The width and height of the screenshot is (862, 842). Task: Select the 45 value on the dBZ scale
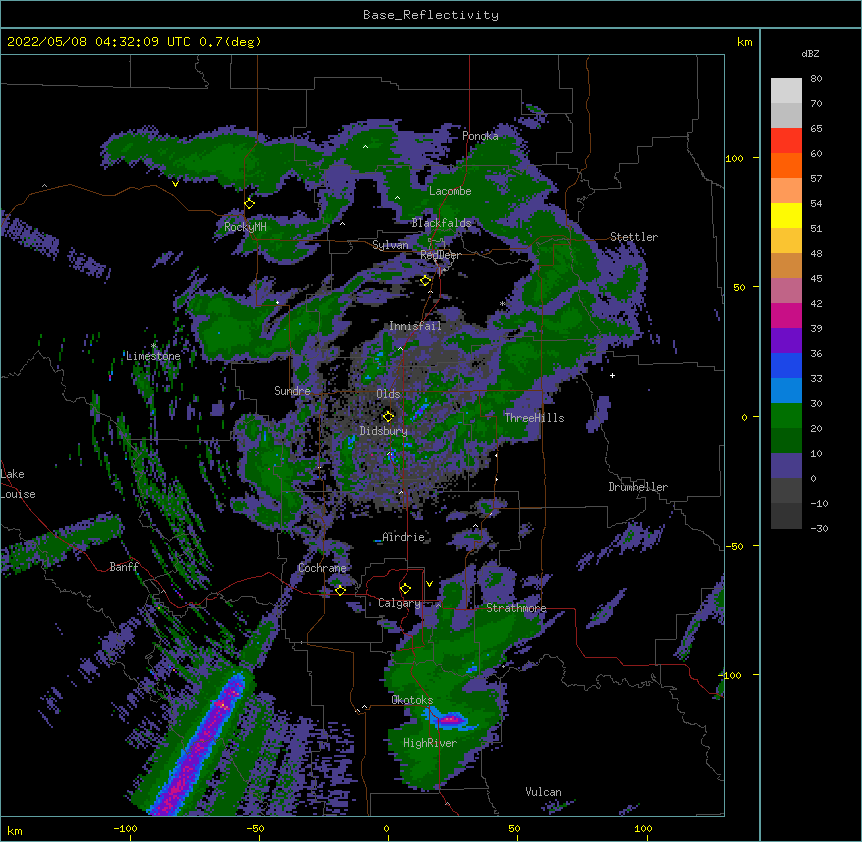tap(816, 279)
